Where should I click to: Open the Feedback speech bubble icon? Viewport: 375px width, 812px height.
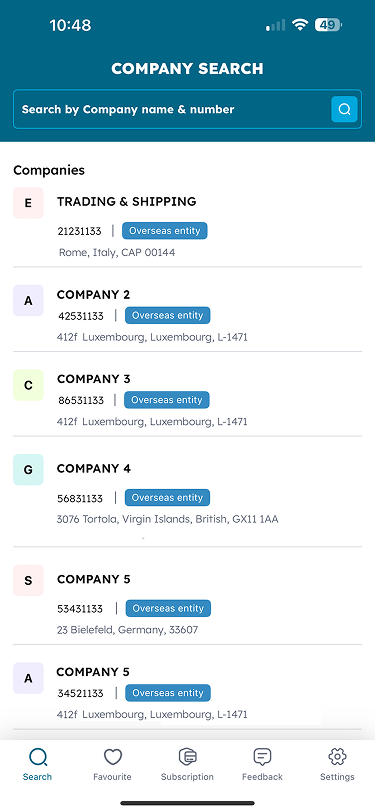point(262,757)
